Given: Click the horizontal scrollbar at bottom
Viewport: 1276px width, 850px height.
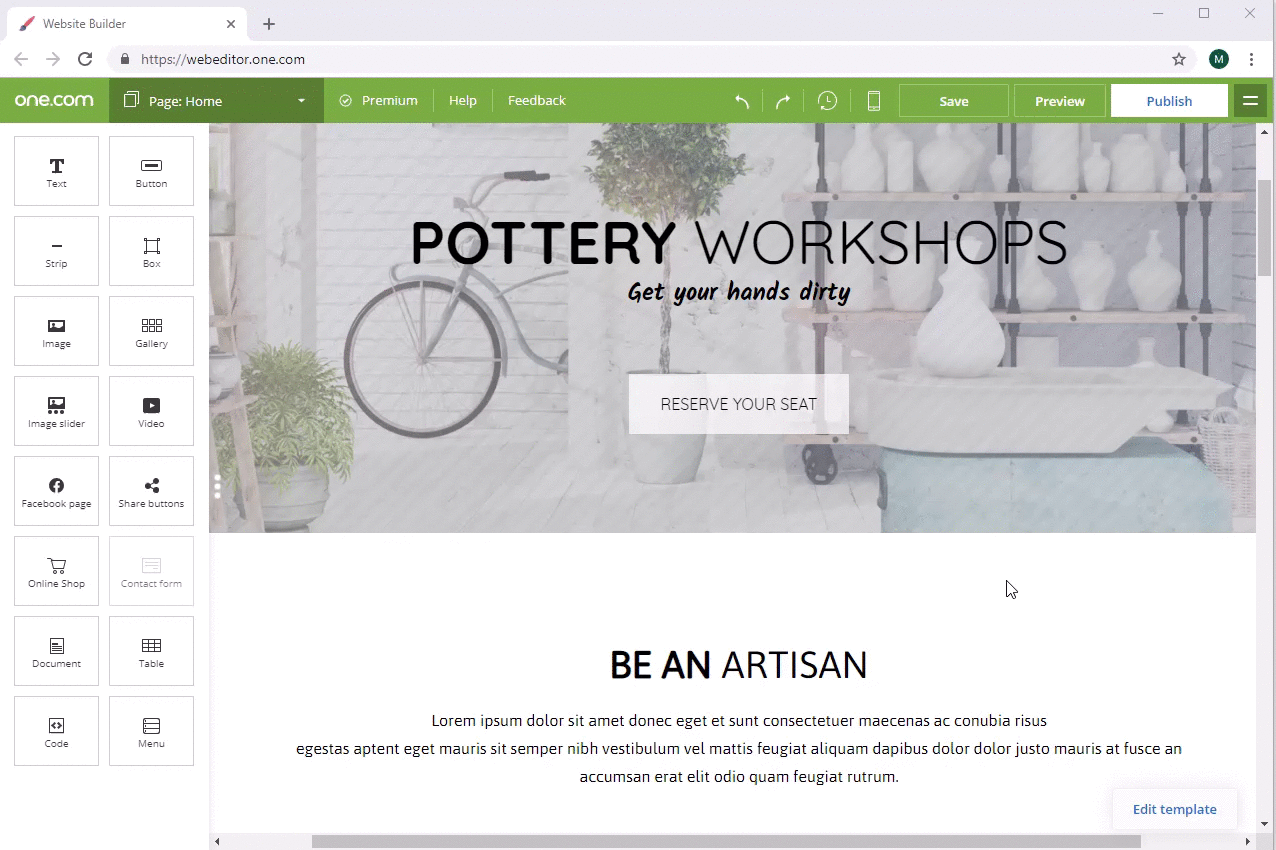Looking at the screenshot, I should point(725,842).
